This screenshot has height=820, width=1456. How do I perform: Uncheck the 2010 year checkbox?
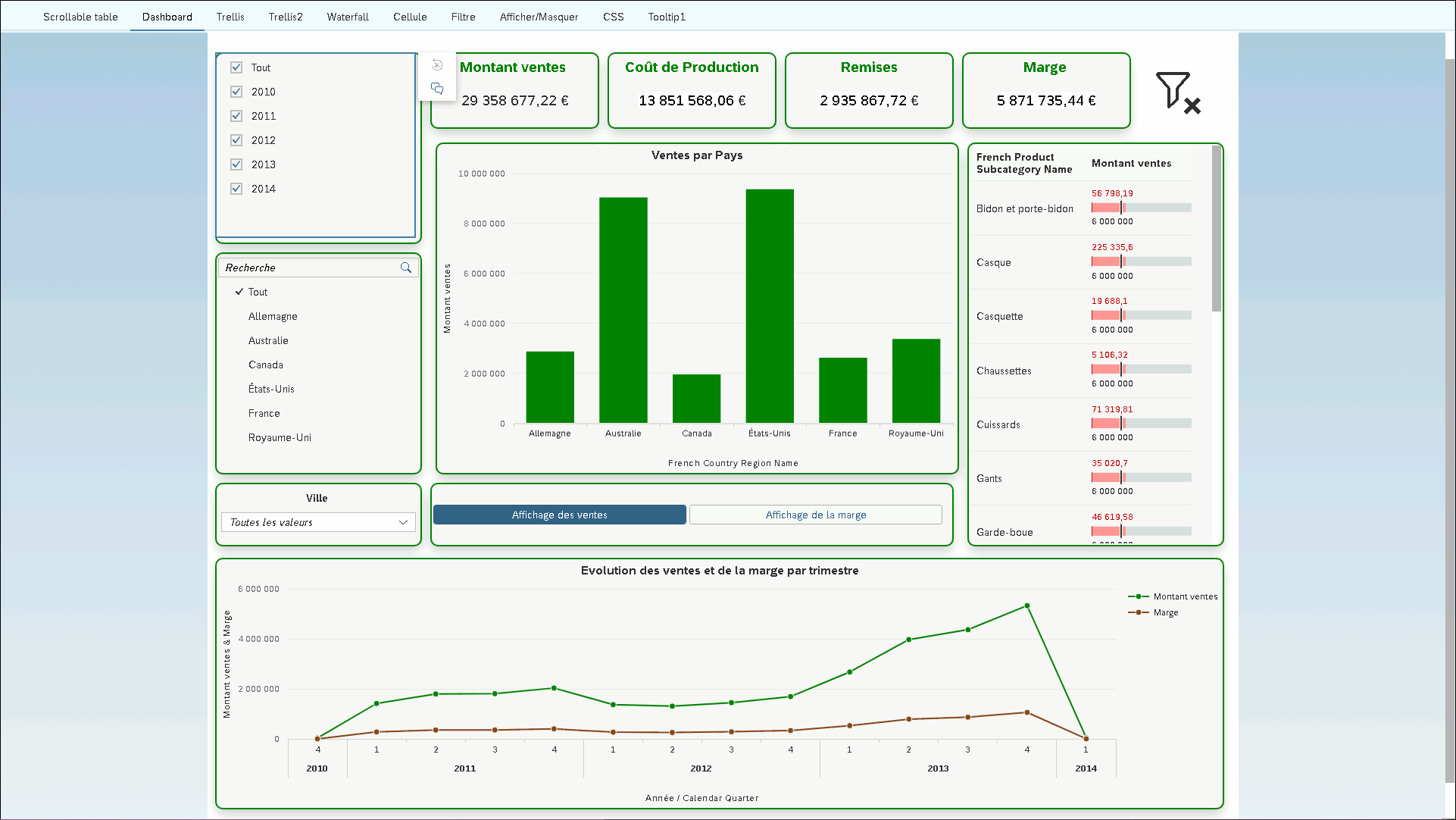236,92
